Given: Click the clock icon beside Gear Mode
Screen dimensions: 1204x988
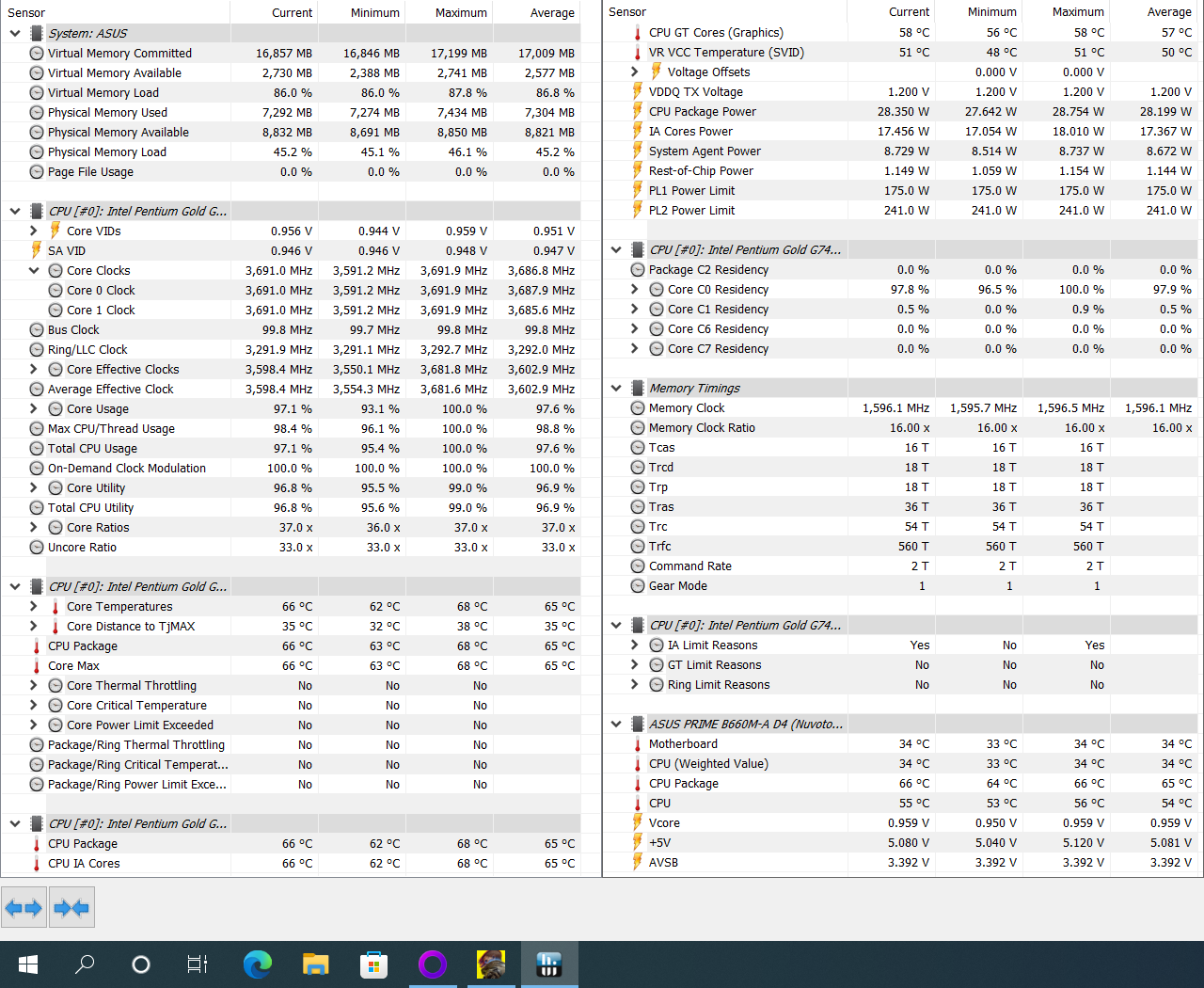Looking at the screenshot, I should click(x=638, y=585).
